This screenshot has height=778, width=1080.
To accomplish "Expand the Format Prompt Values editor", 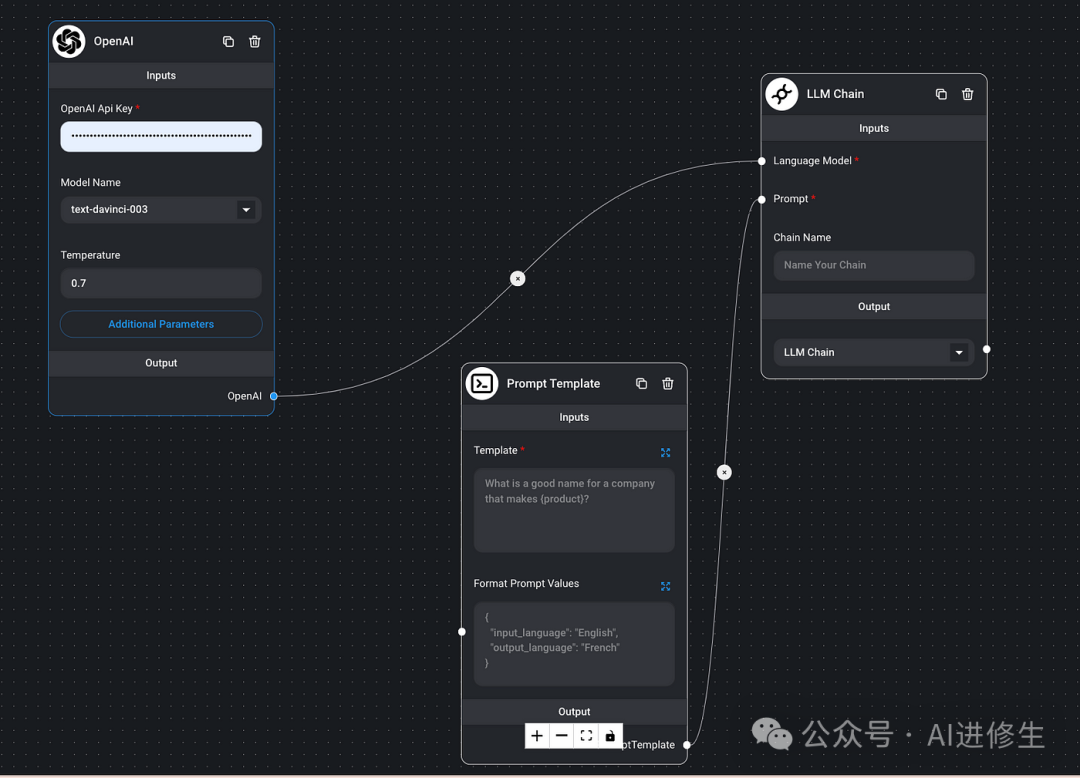I will click(x=665, y=586).
